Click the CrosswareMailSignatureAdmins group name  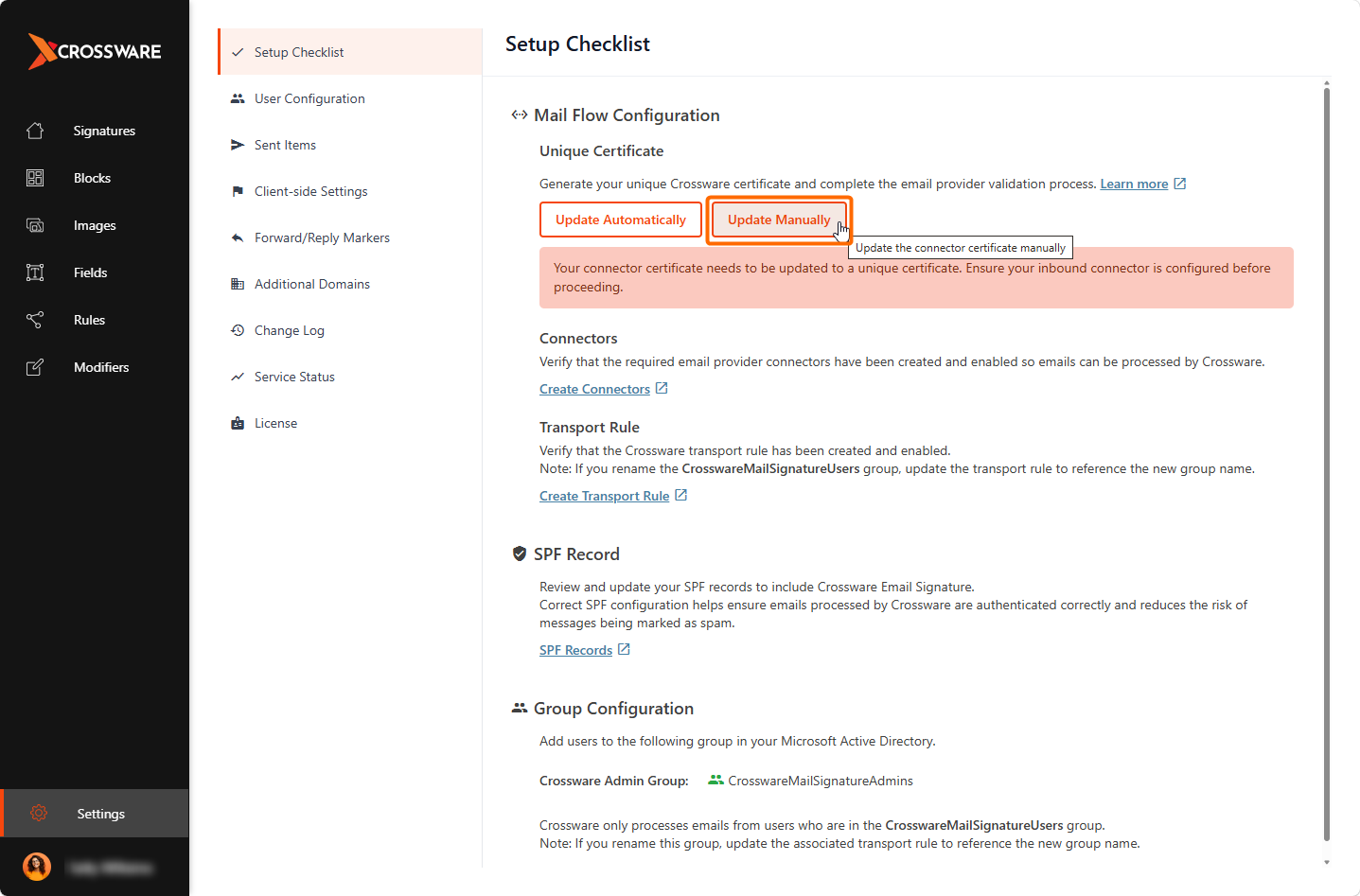point(821,781)
